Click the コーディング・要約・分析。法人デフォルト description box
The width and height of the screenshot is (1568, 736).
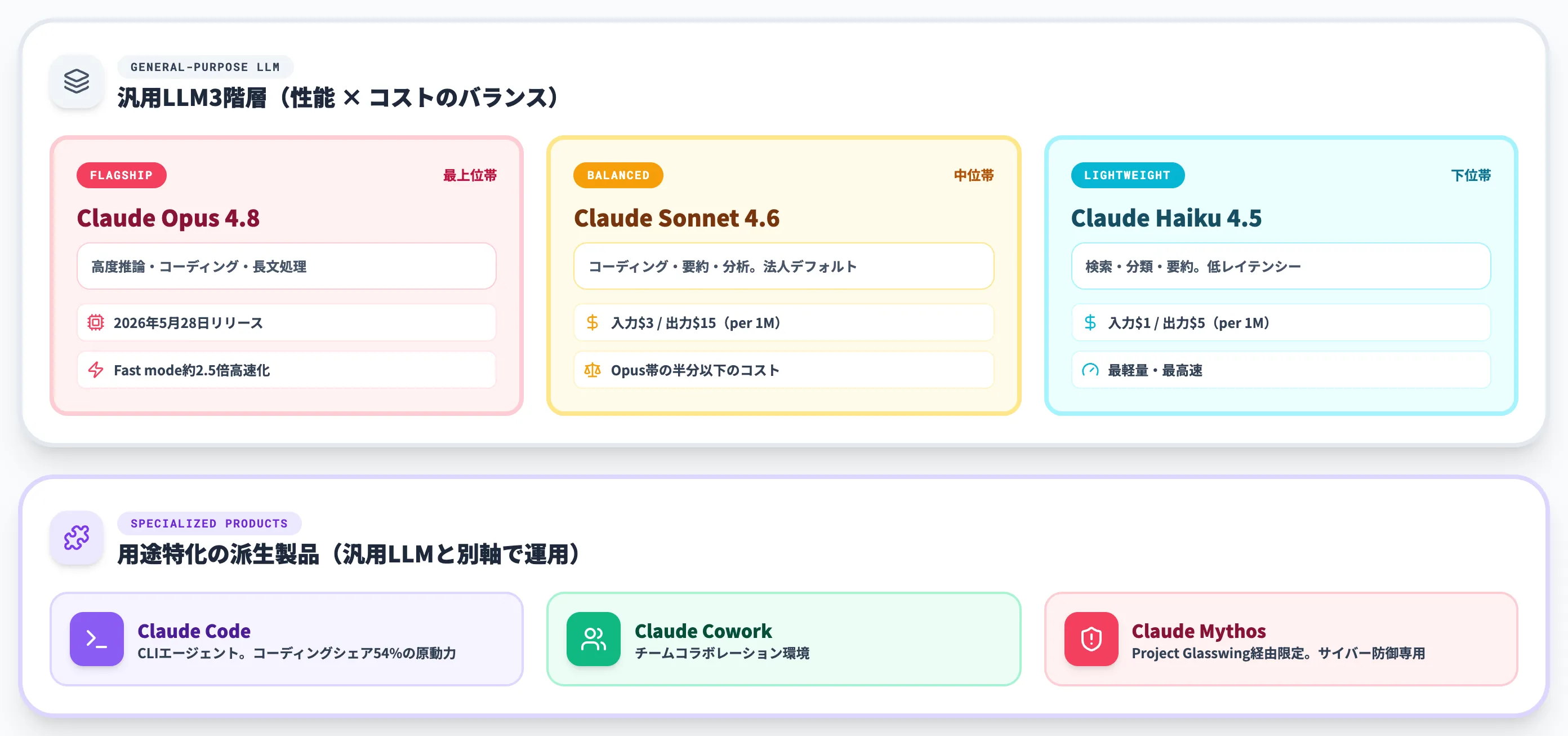[x=783, y=266]
